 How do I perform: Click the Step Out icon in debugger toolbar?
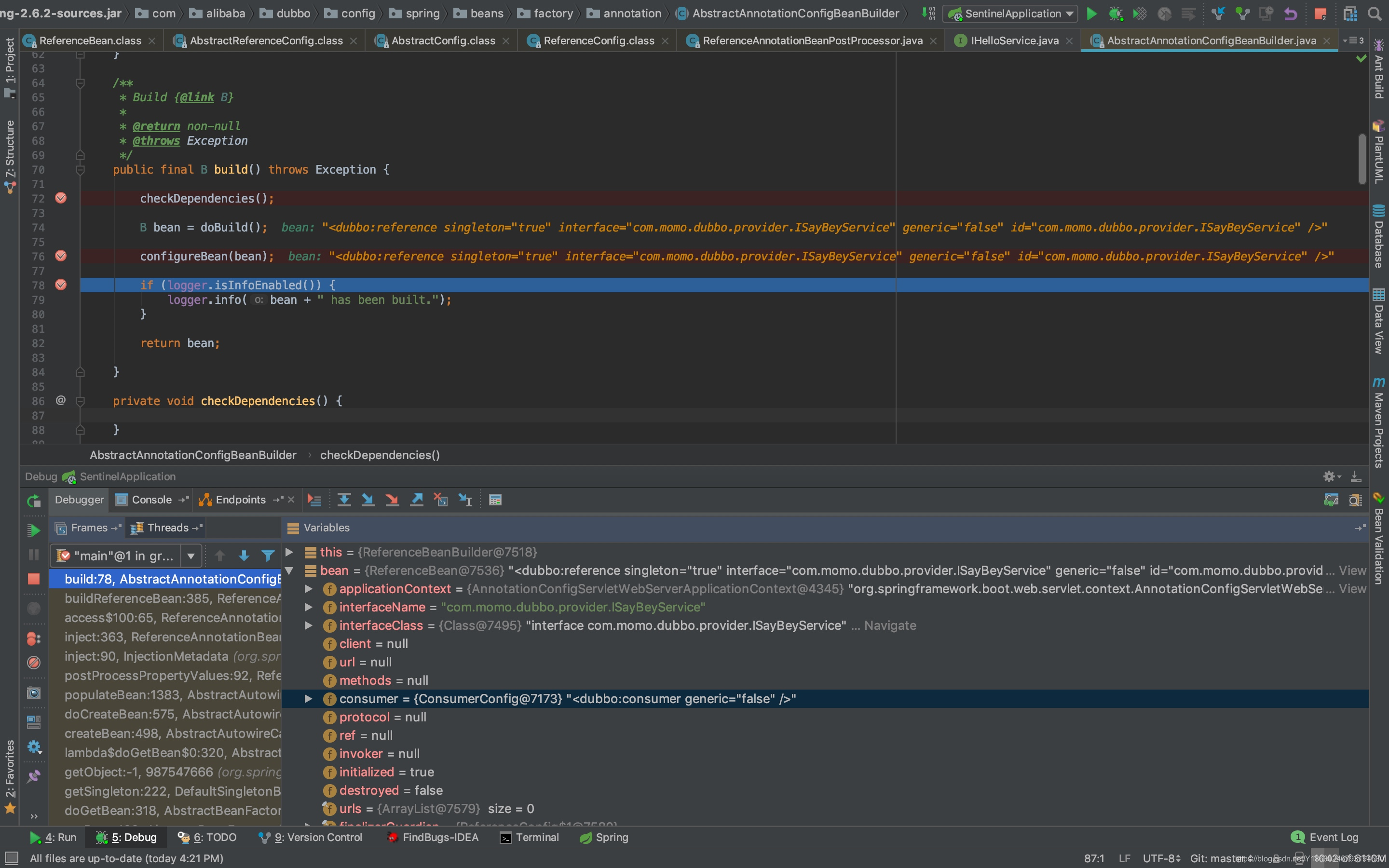[418, 499]
